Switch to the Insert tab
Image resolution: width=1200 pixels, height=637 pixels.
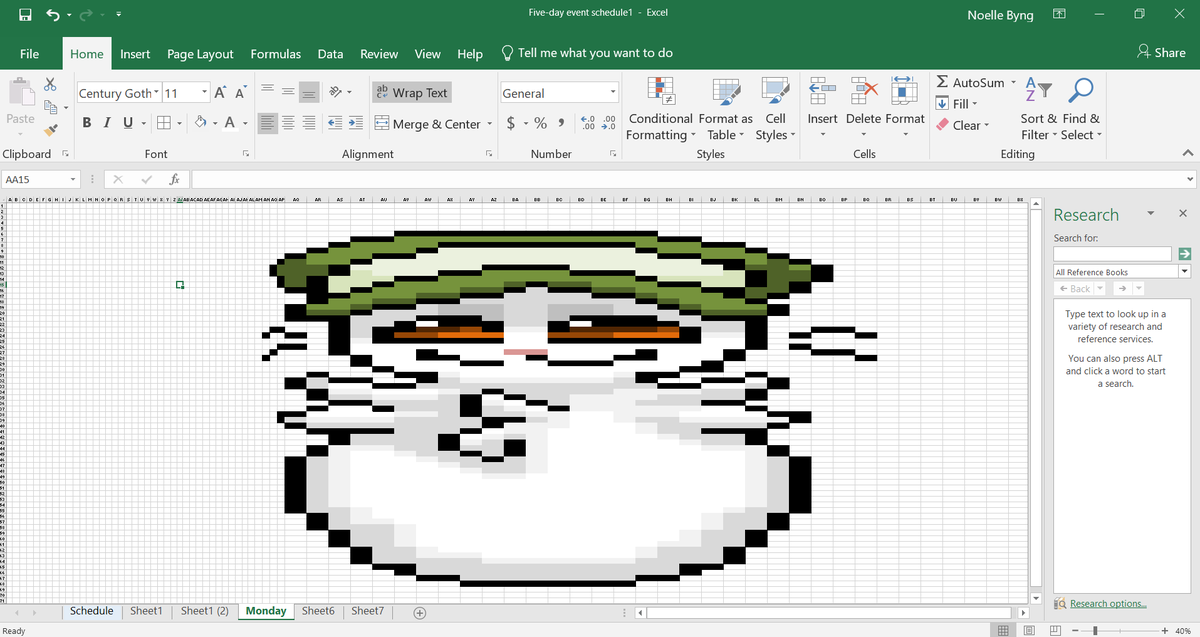[x=135, y=54]
